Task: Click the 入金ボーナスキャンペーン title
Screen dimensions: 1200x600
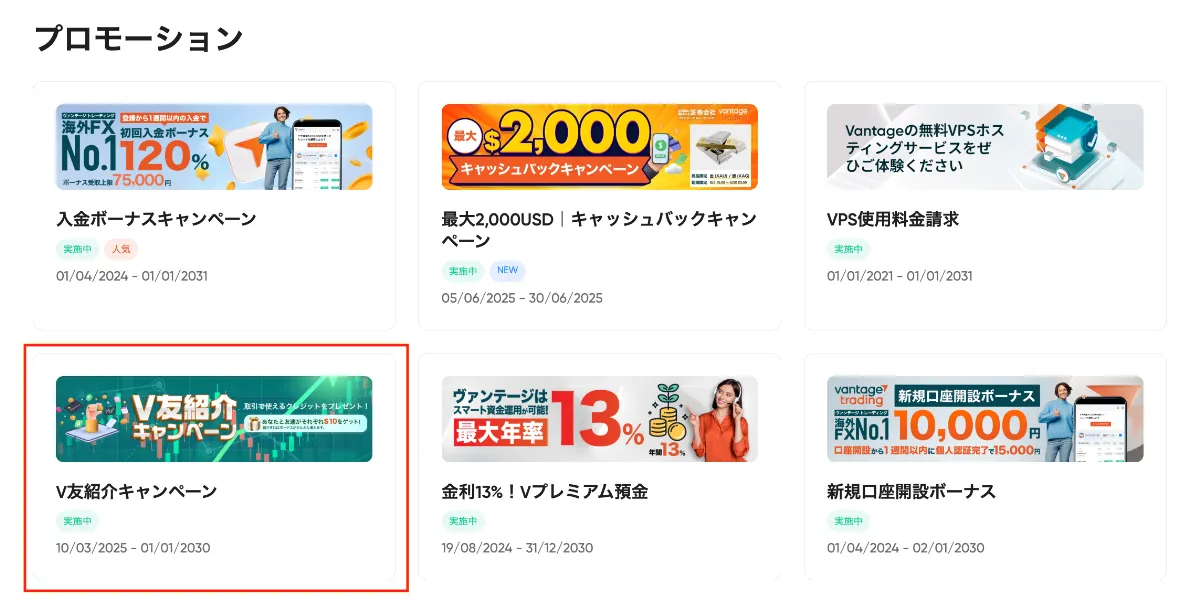Action: (156, 219)
